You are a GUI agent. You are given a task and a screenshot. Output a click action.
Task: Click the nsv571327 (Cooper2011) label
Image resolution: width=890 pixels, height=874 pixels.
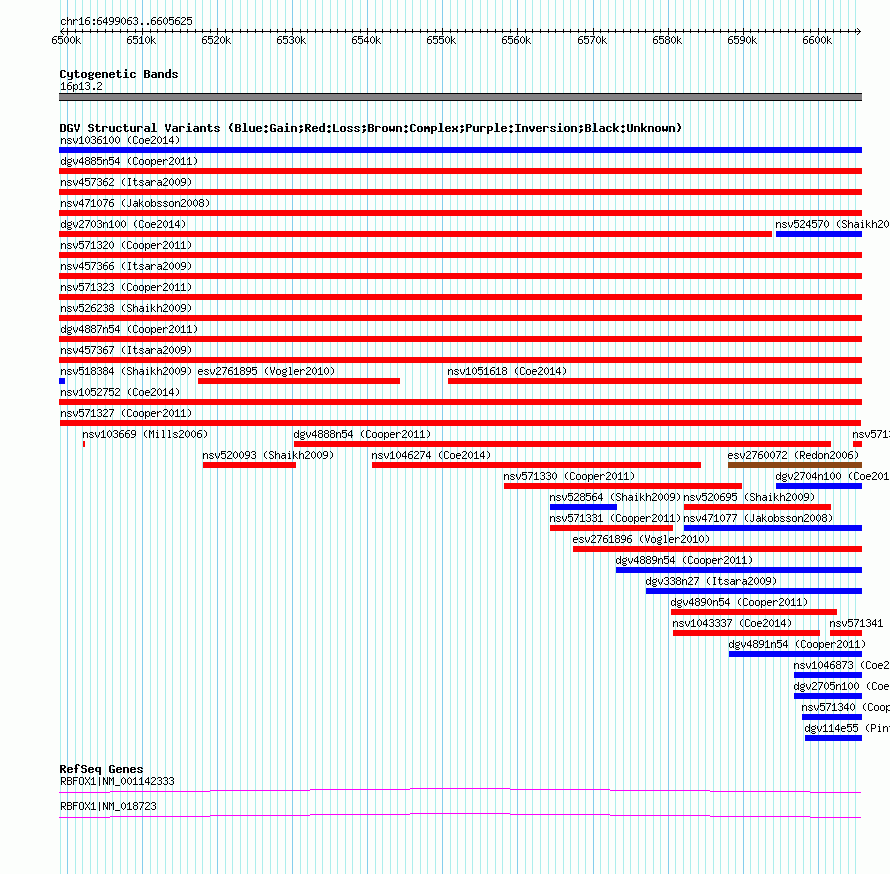click(126, 413)
